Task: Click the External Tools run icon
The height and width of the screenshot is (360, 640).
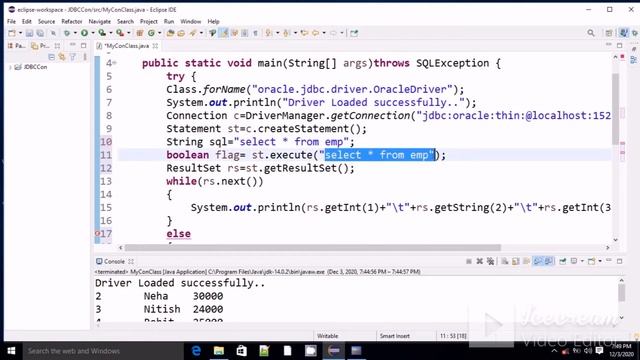Action: pos(120,33)
